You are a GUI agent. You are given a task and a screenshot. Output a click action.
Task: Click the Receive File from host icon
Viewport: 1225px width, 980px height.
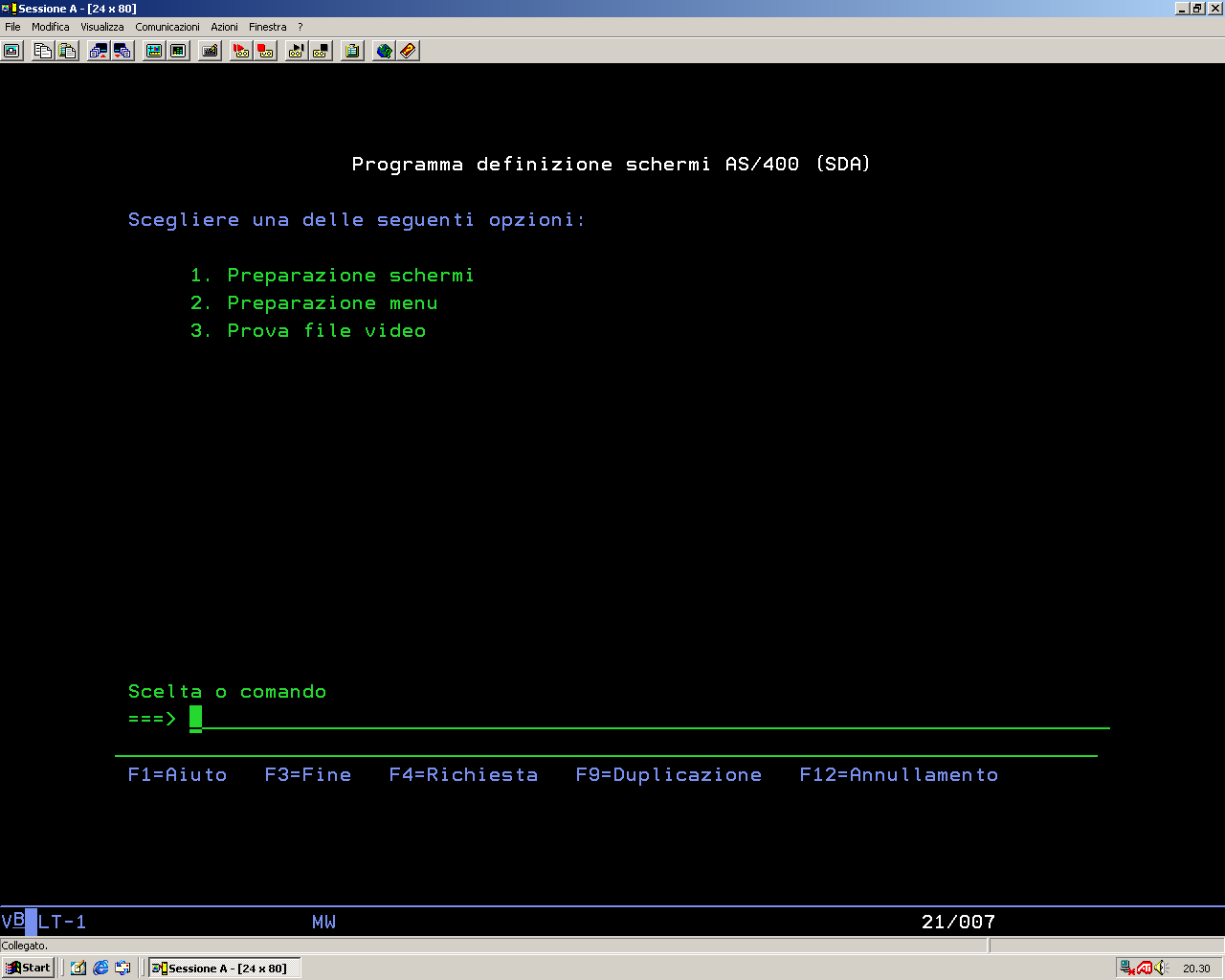(123, 51)
